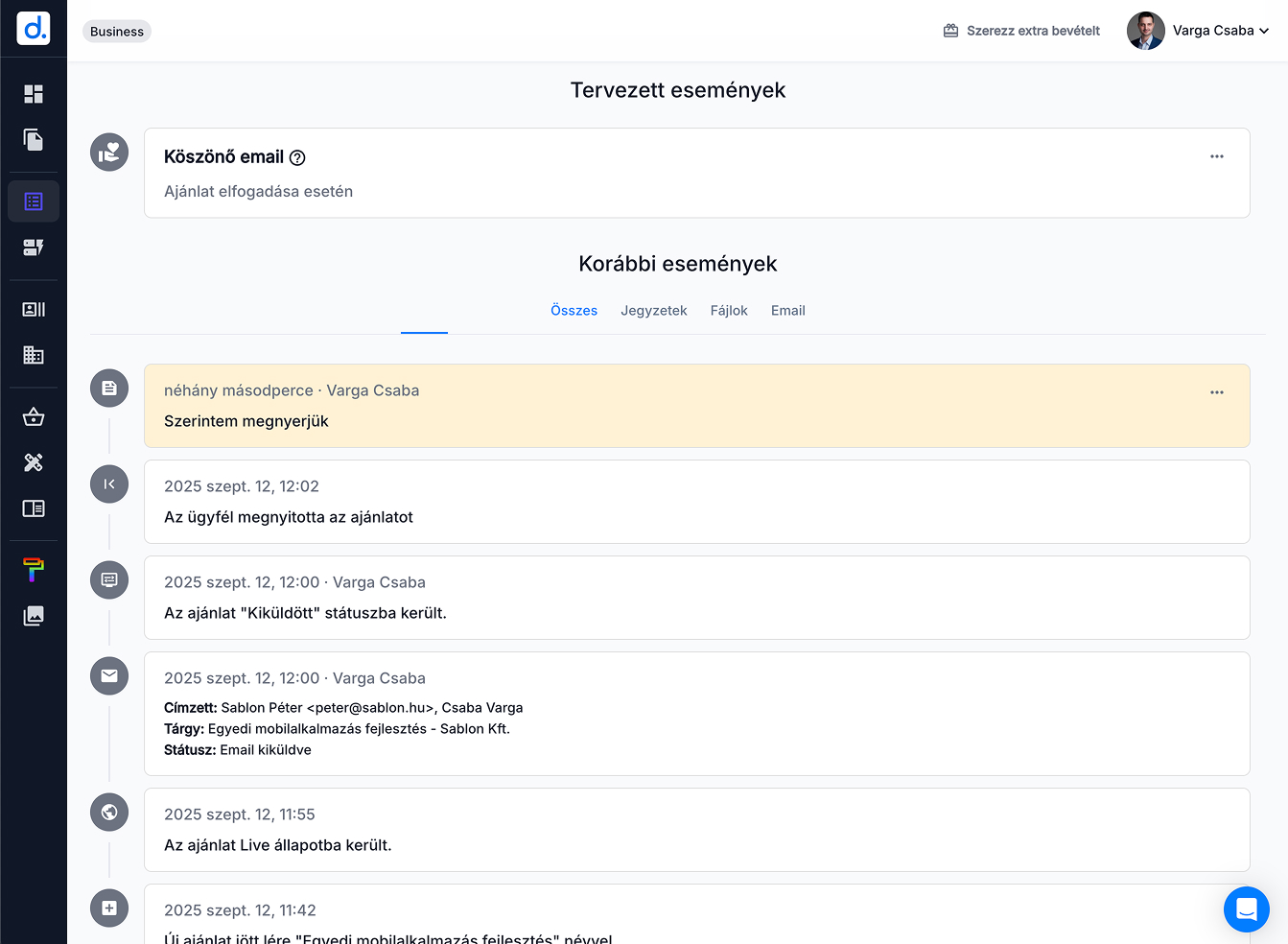Open the chat support bubble
This screenshot has width=1288, height=944.
(x=1246, y=909)
